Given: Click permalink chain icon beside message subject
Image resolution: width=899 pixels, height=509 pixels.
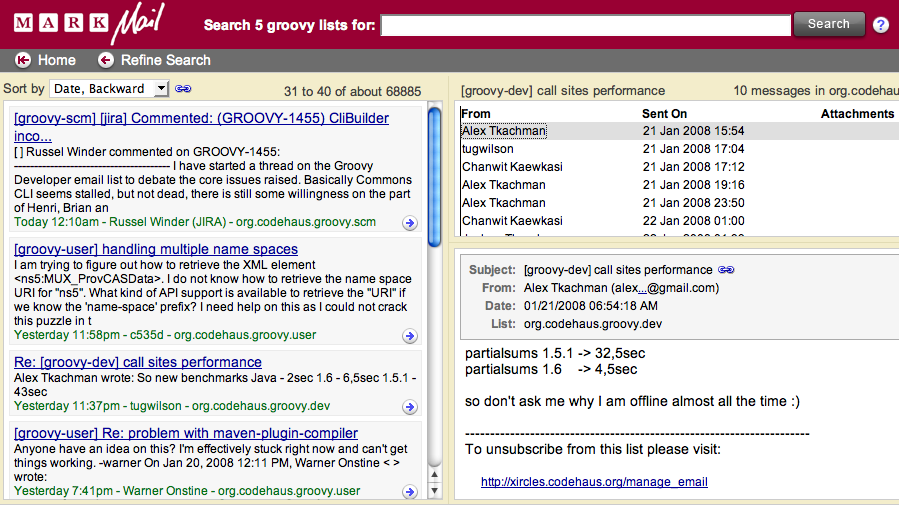Looking at the screenshot, I should pyautogui.click(x=726, y=269).
